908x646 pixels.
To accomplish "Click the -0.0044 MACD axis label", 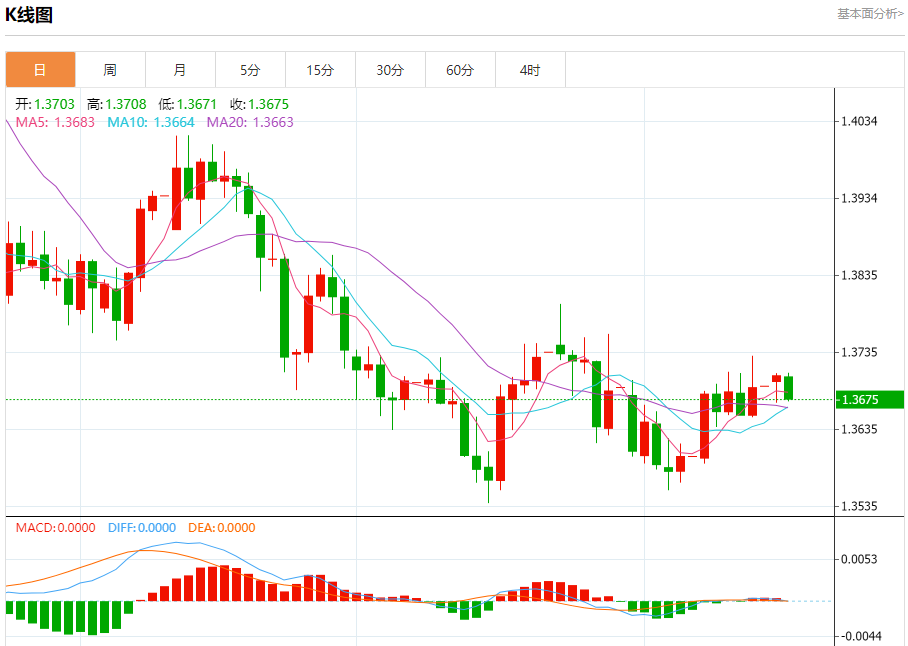I will [x=861, y=636].
